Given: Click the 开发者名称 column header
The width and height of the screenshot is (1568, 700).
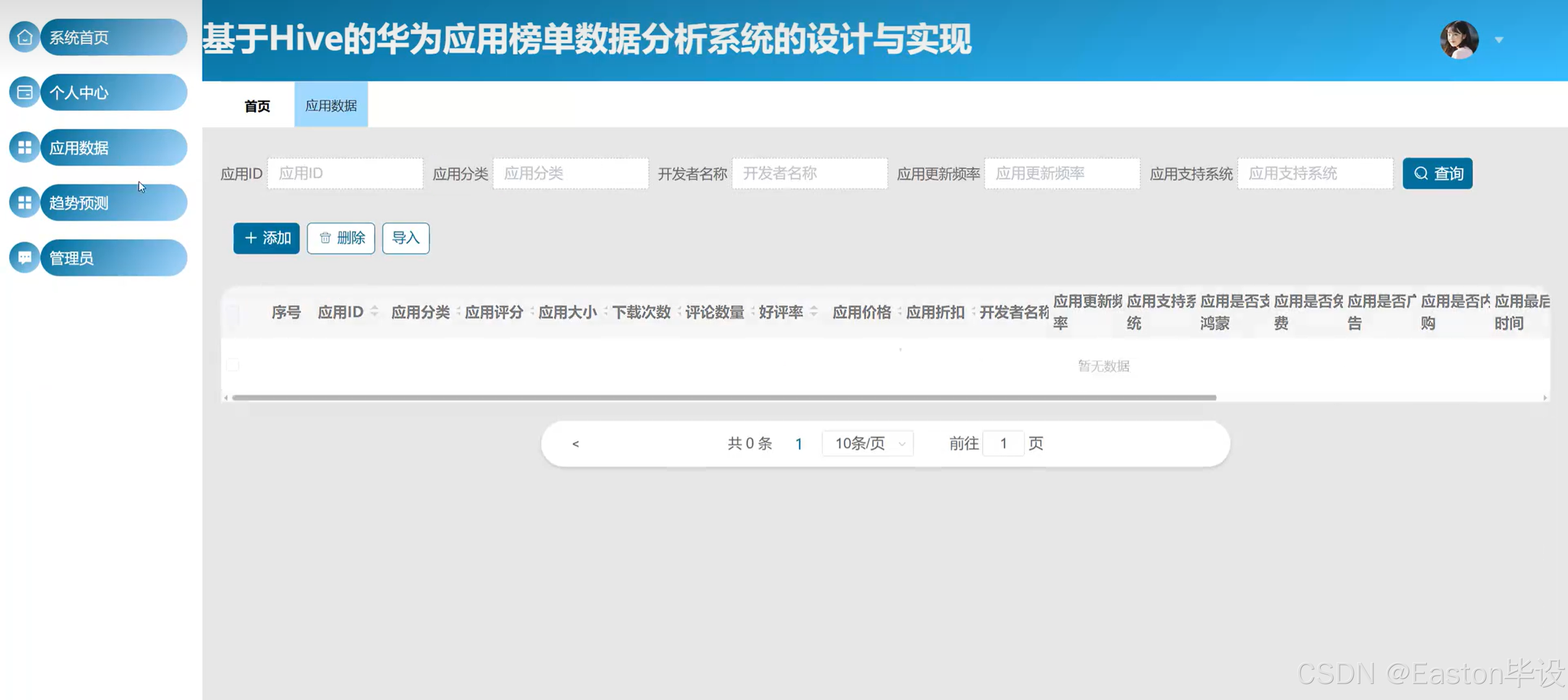Looking at the screenshot, I should (x=1014, y=312).
